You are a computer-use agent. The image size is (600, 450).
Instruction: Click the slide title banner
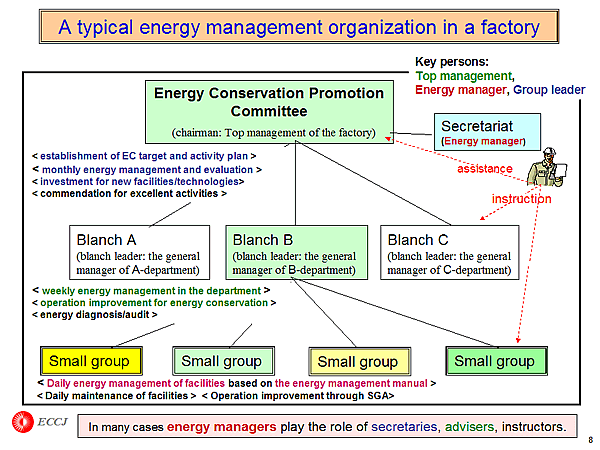click(300, 27)
